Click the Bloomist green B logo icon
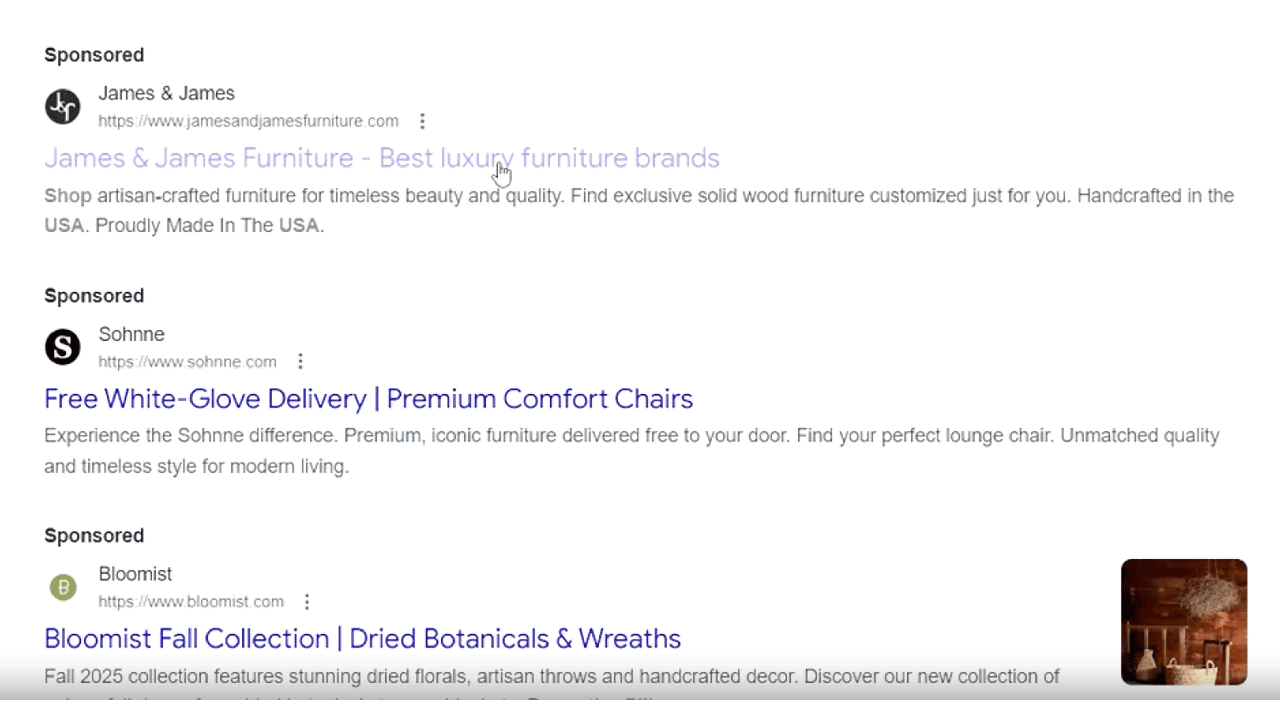The width and height of the screenshot is (1280, 720). [x=62, y=587]
